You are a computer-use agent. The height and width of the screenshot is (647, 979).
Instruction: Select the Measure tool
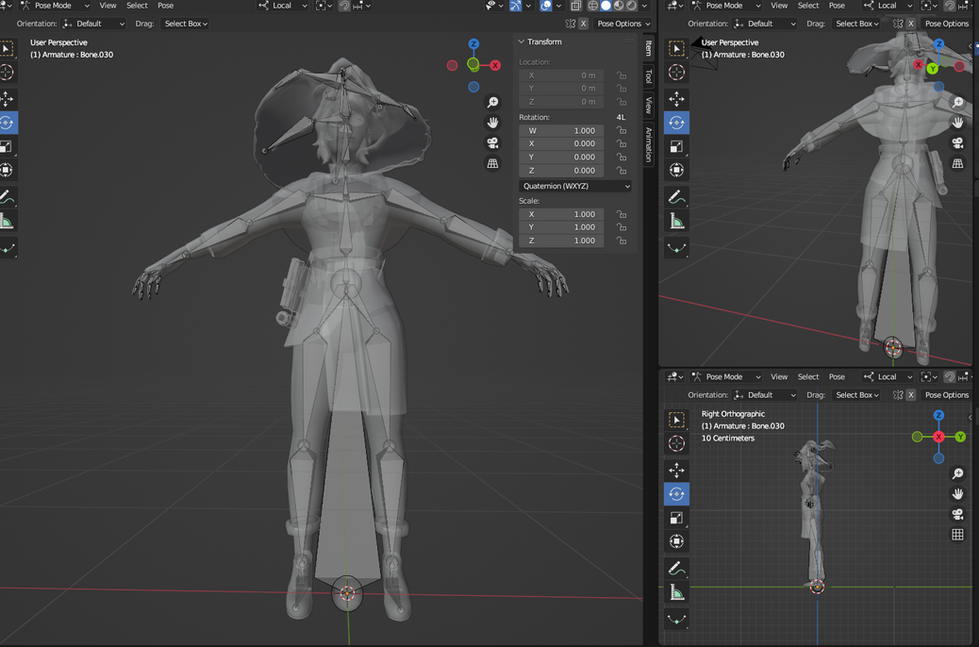8,219
